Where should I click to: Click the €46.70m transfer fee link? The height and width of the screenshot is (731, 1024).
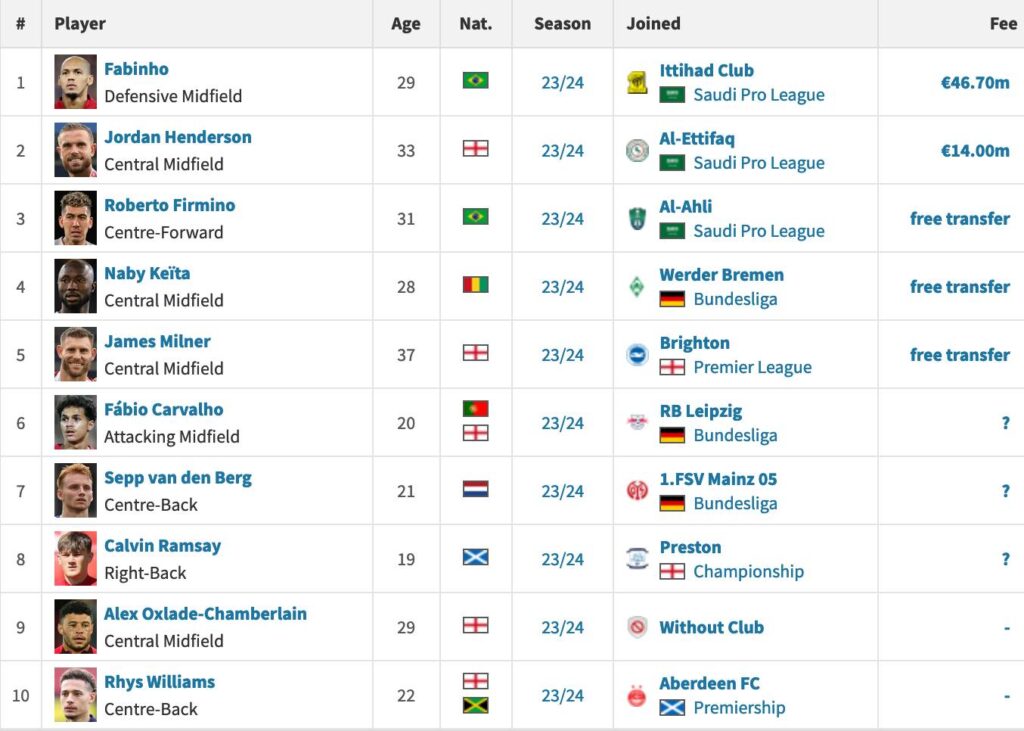tap(975, 82)
